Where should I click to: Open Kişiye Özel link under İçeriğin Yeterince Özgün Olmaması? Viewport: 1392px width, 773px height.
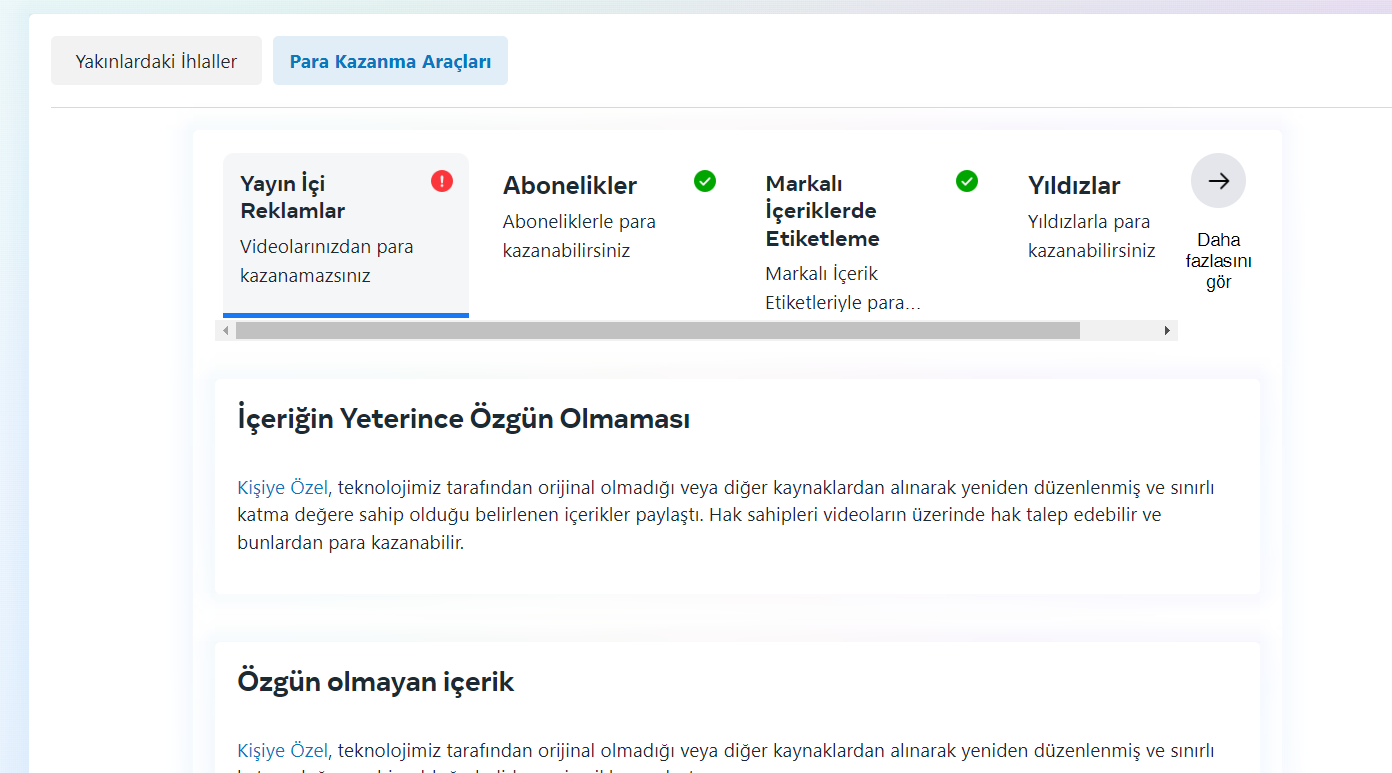(x=283, y=488)
